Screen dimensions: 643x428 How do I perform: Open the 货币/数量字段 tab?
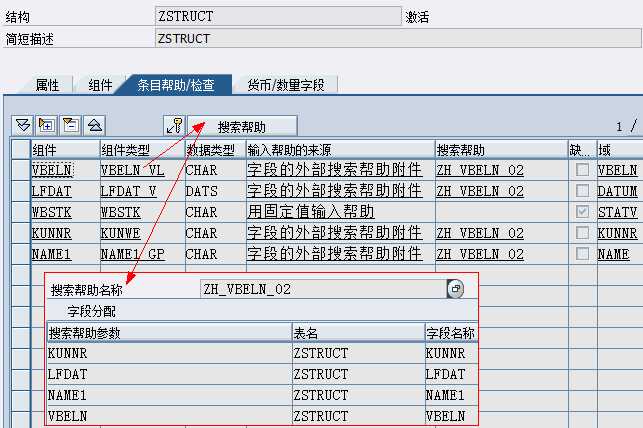(285, 86)
